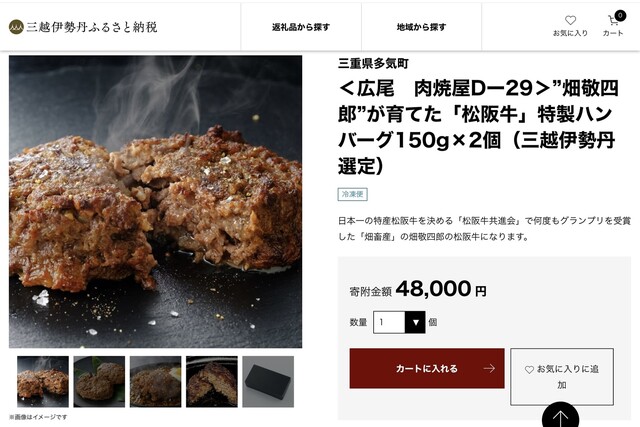
Task: Click the Mitsukoshi Isetan Furusato Nozei logo
Action: 83,27
